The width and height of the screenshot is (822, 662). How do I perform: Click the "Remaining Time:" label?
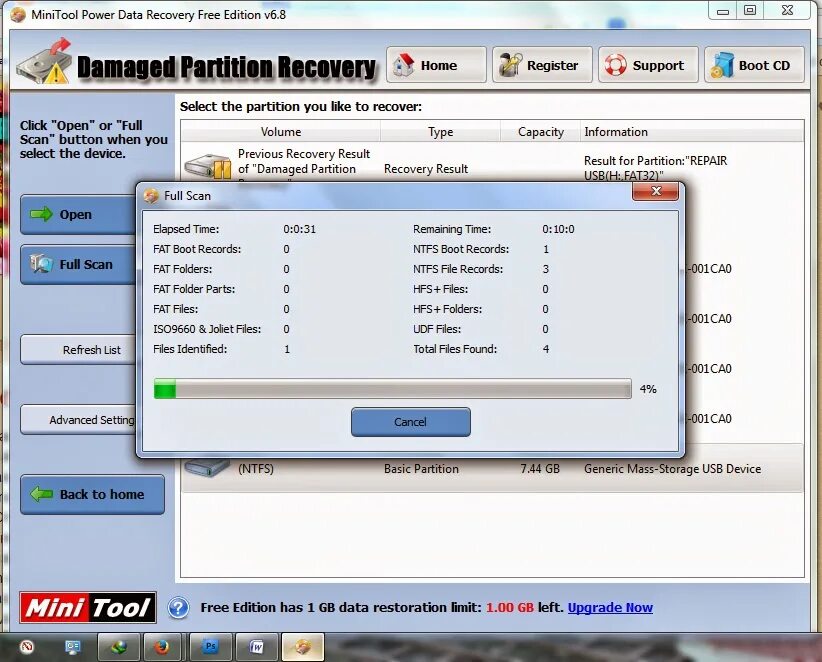coord(452,229)
